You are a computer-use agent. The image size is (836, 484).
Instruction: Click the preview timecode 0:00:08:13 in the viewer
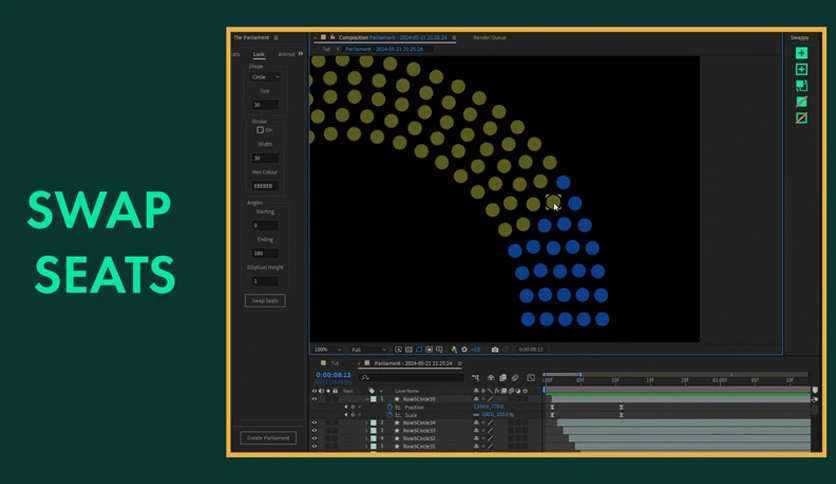(x=531, y=350)
